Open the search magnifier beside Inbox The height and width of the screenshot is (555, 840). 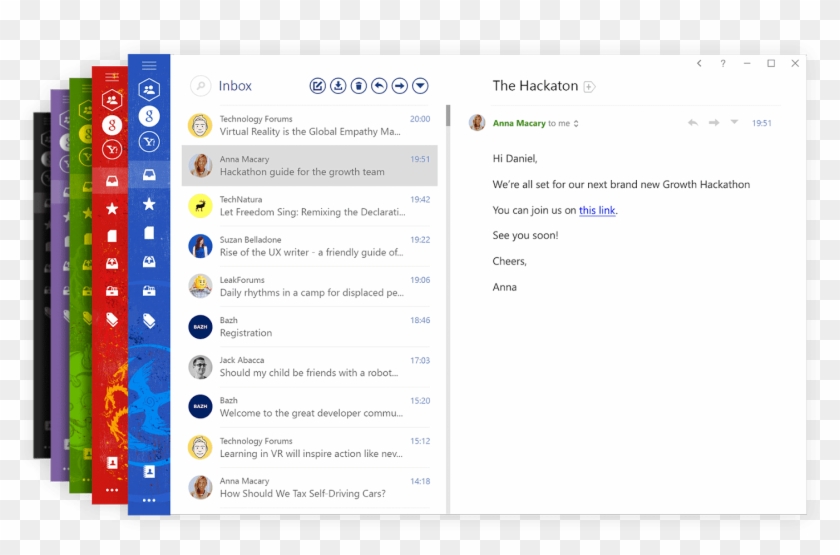click(x=201, y=87)
